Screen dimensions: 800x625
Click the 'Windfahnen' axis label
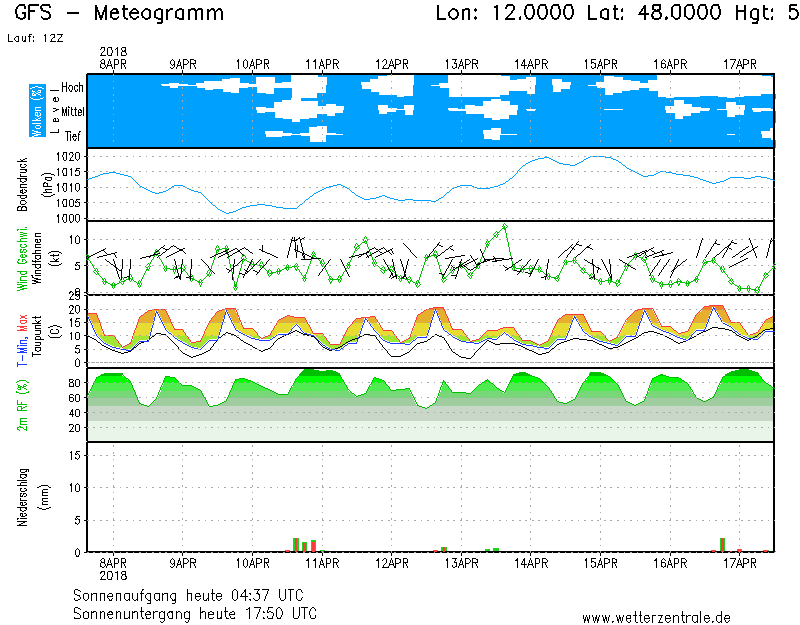tap(37, 258)
